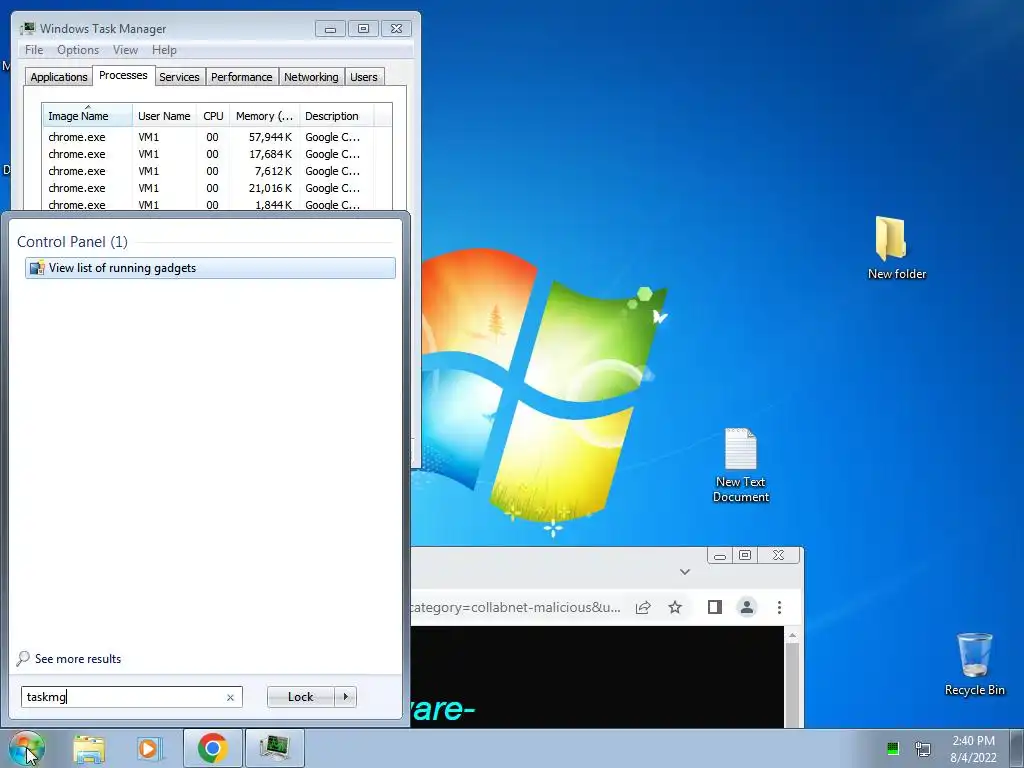Sort processes by Image Name column
1024x768 pixels.
[88, 116]
